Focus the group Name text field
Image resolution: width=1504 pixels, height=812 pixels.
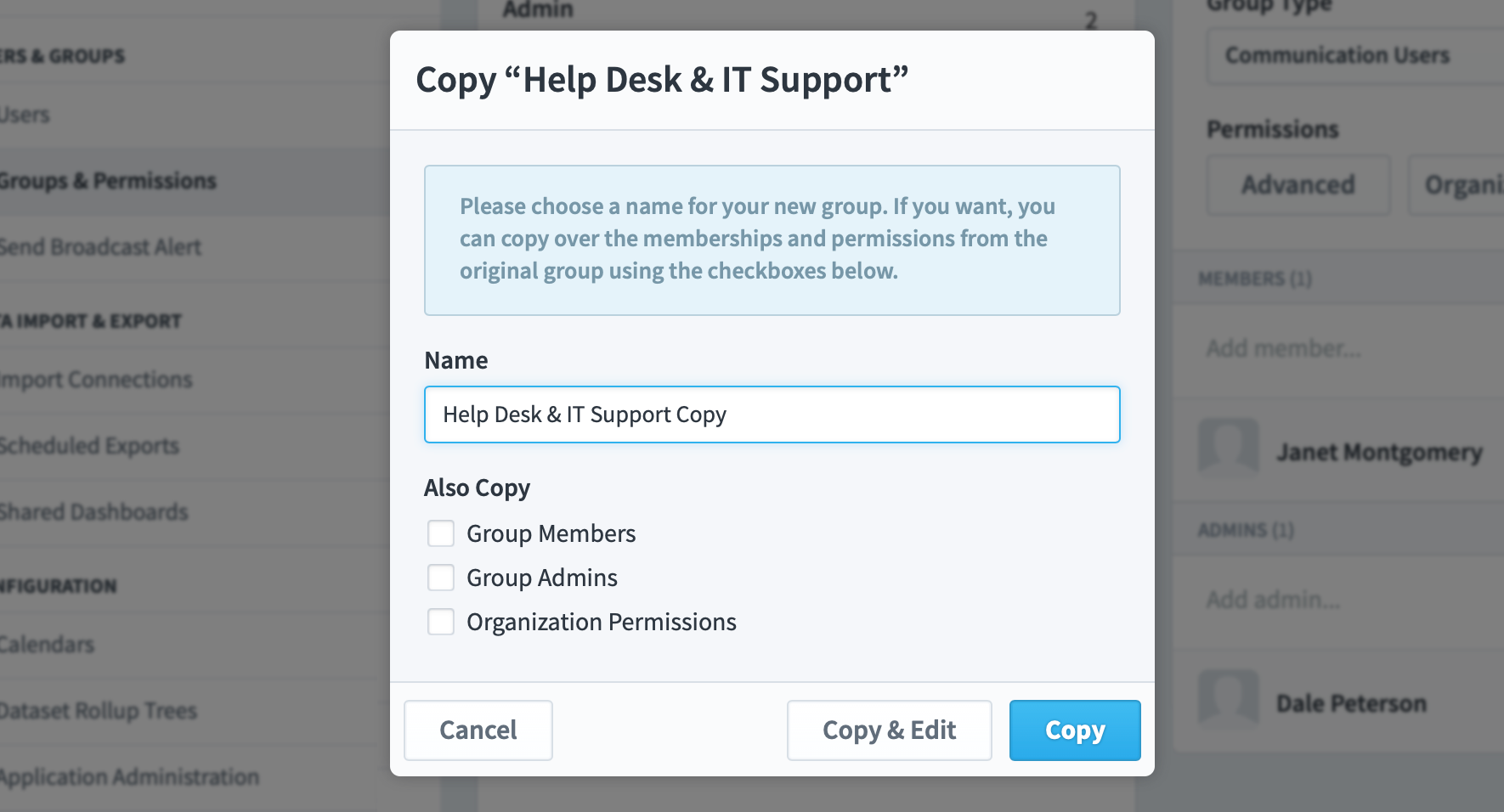[x=772, y=414]
